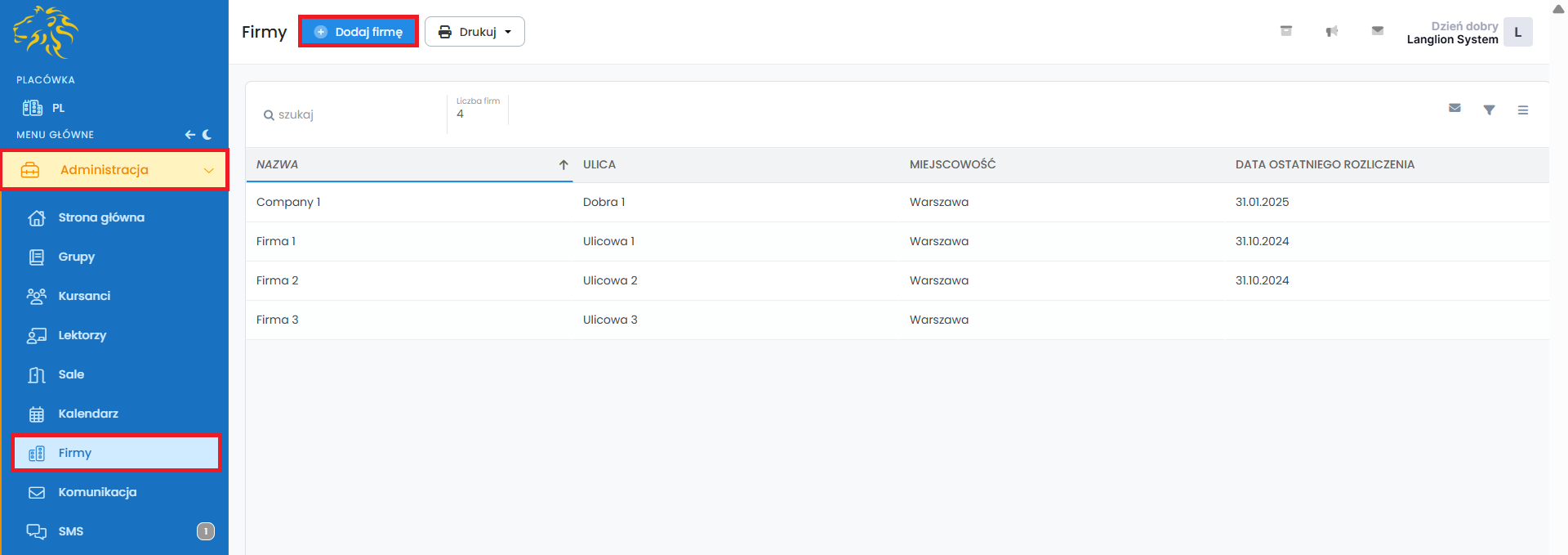Open the Company 1 row
Screen dimensions: 1568x555
(x=288, y=202)
